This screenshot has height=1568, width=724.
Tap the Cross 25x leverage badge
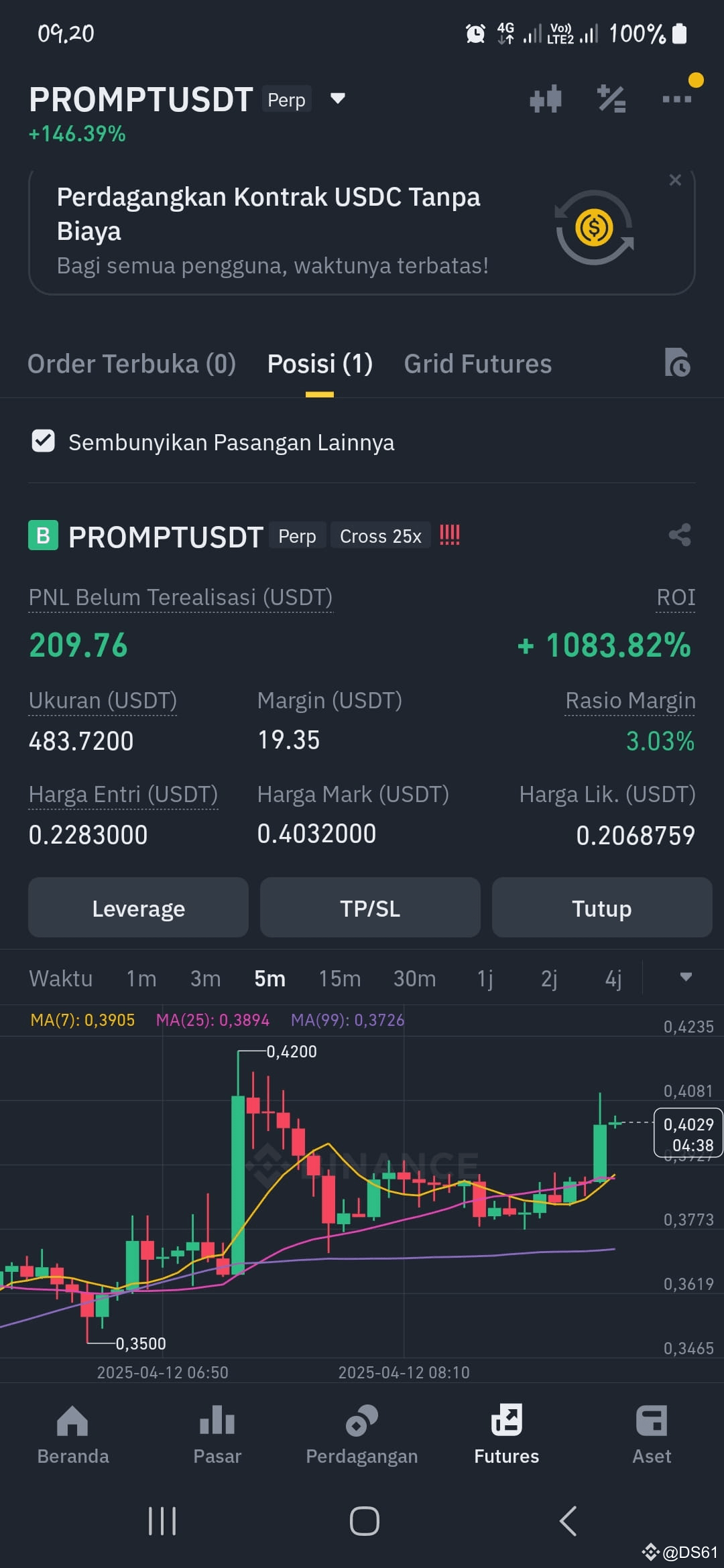[381, 535]
